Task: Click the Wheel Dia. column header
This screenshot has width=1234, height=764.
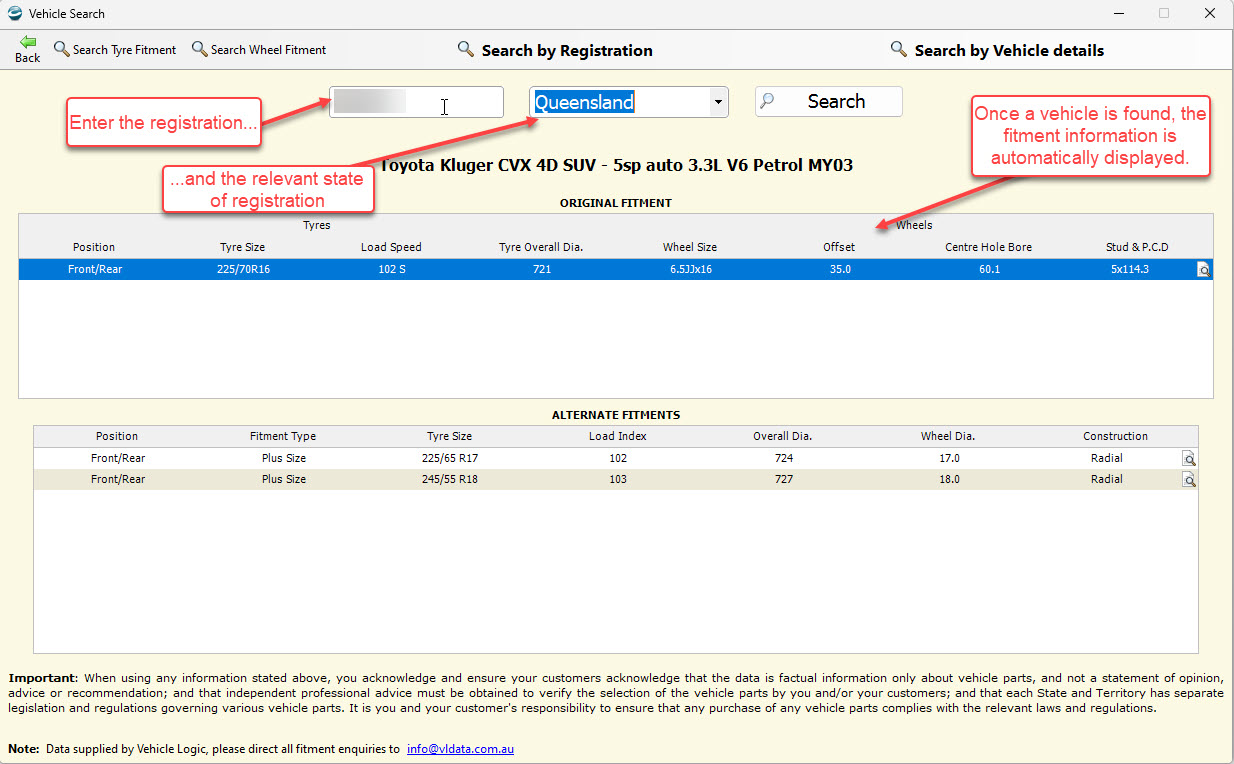Action: (x=948, y=436)
